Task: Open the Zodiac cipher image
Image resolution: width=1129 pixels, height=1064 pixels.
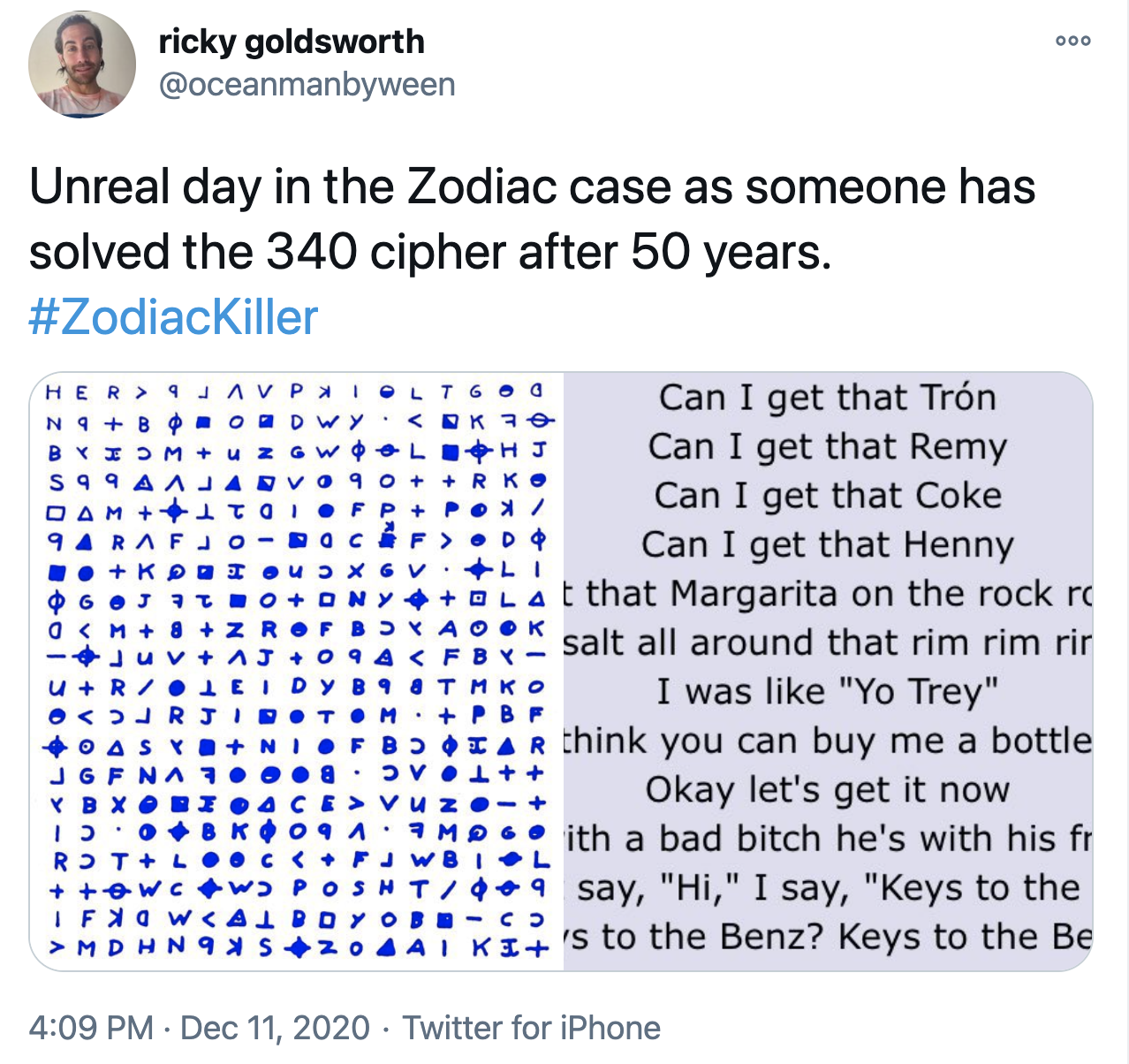Action: tap(297, 671)
